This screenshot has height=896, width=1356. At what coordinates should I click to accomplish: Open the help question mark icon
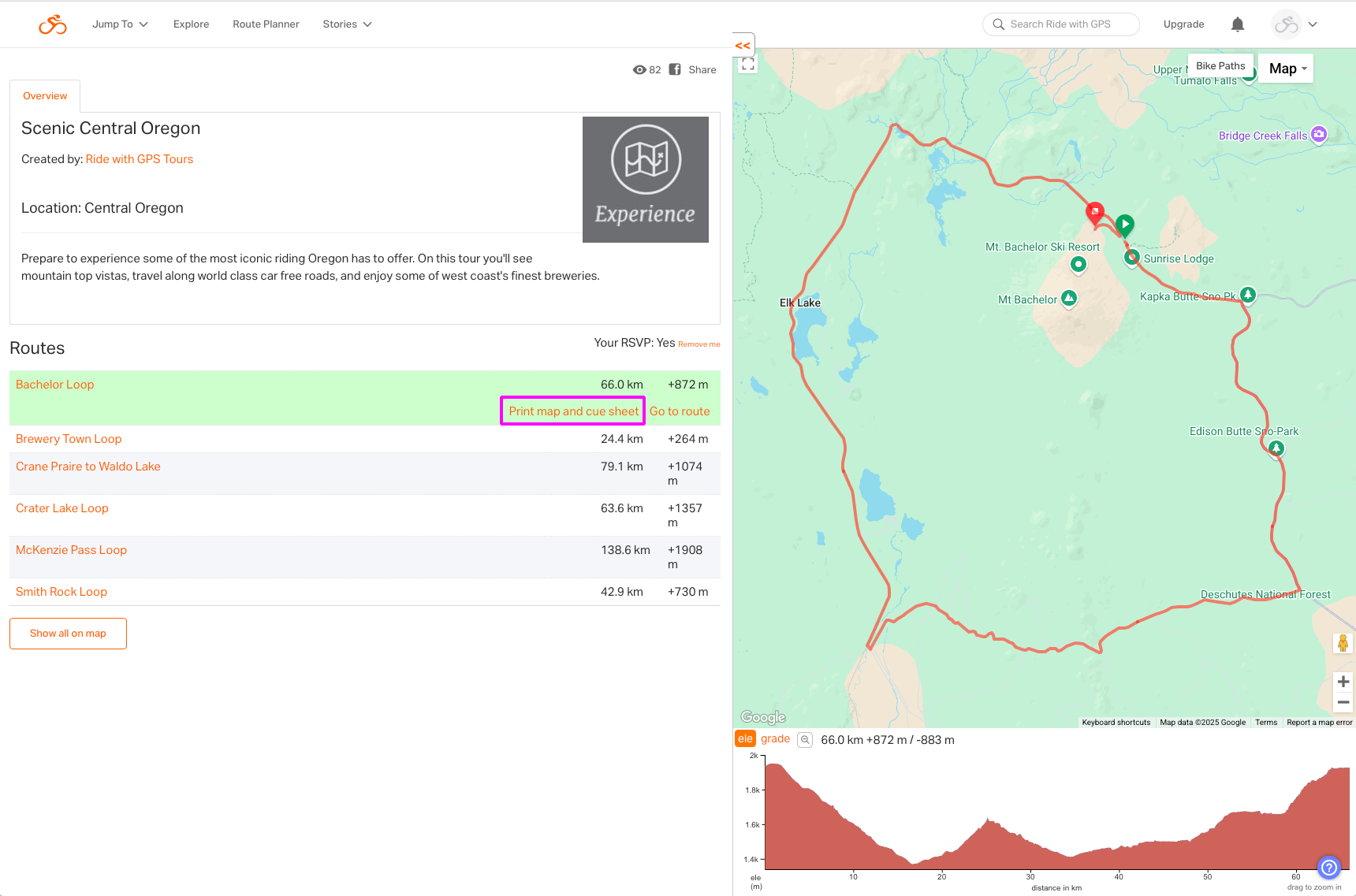click(1328, 868)
